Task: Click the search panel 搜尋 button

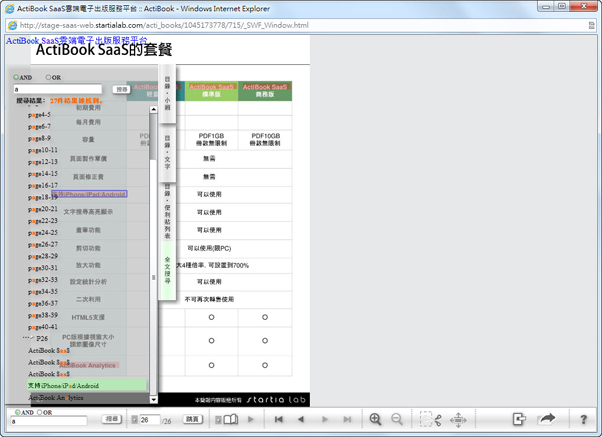Action: [122, 89]
